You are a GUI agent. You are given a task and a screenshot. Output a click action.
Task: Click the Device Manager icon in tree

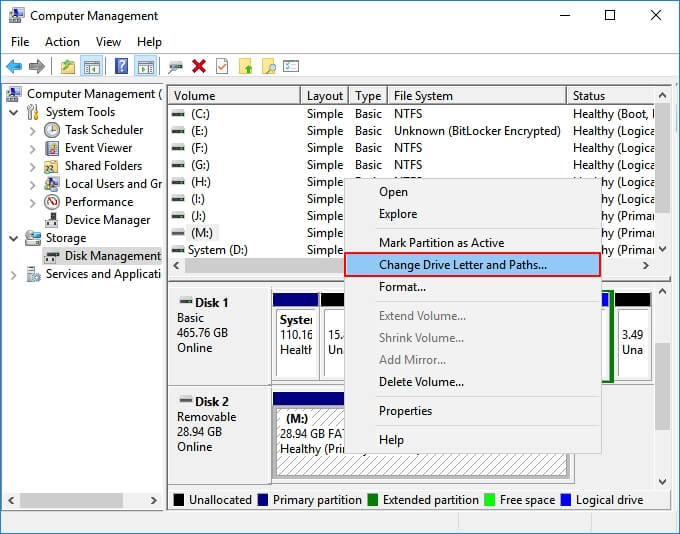52,220
